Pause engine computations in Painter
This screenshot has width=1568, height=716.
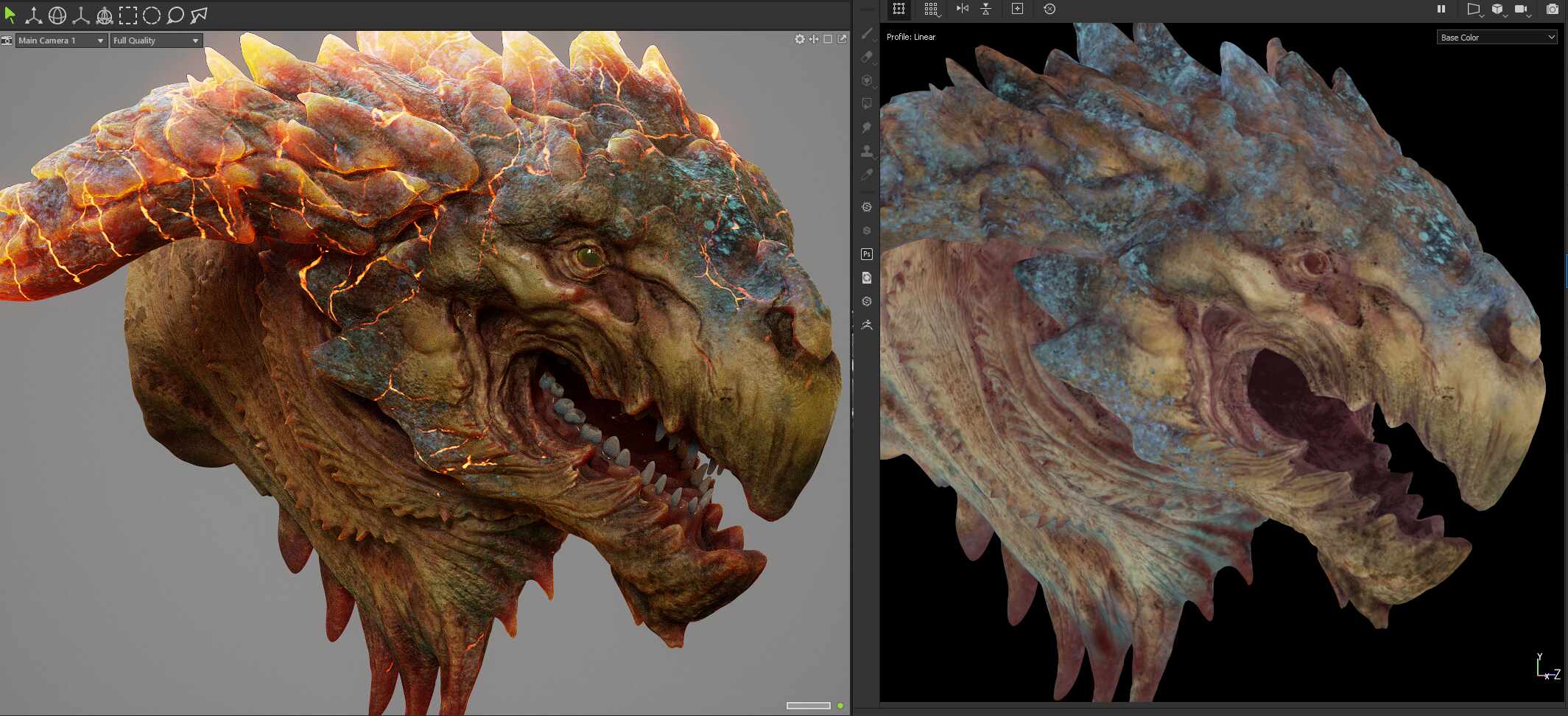click(x=1441, y=9)
